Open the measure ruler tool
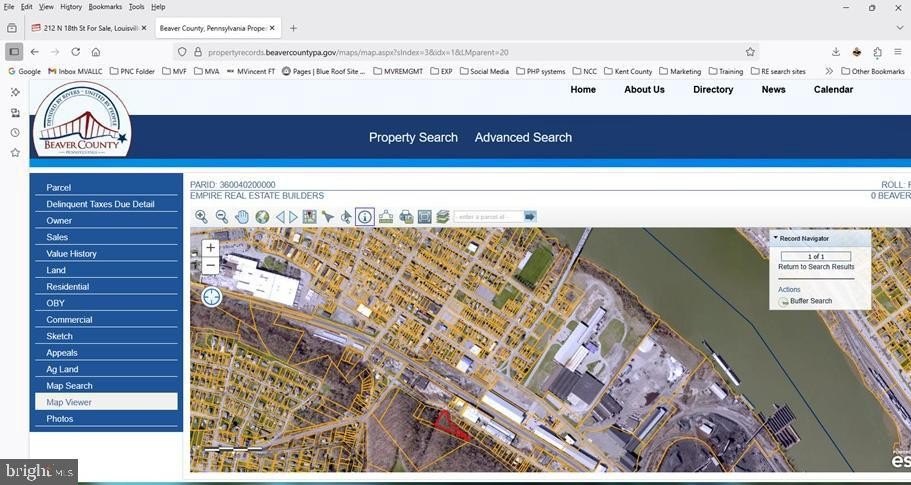This screenshot has height=485, width=911. (386, 217)
